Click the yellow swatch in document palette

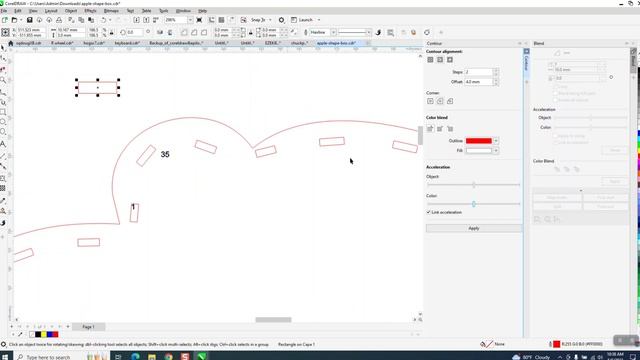44,335
